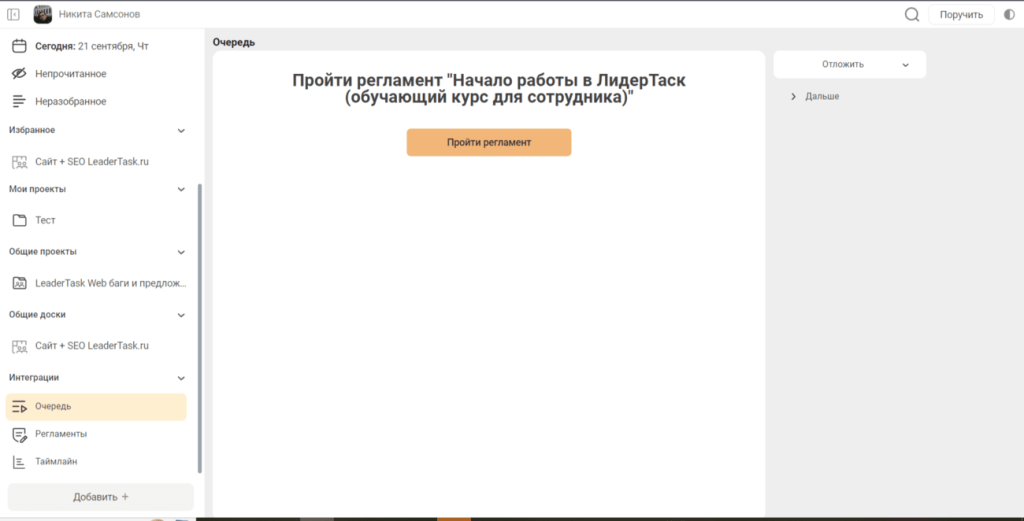Click the Общие проекты section header
The width and height of the screenshot is (1024, 521).
point(42,251)
